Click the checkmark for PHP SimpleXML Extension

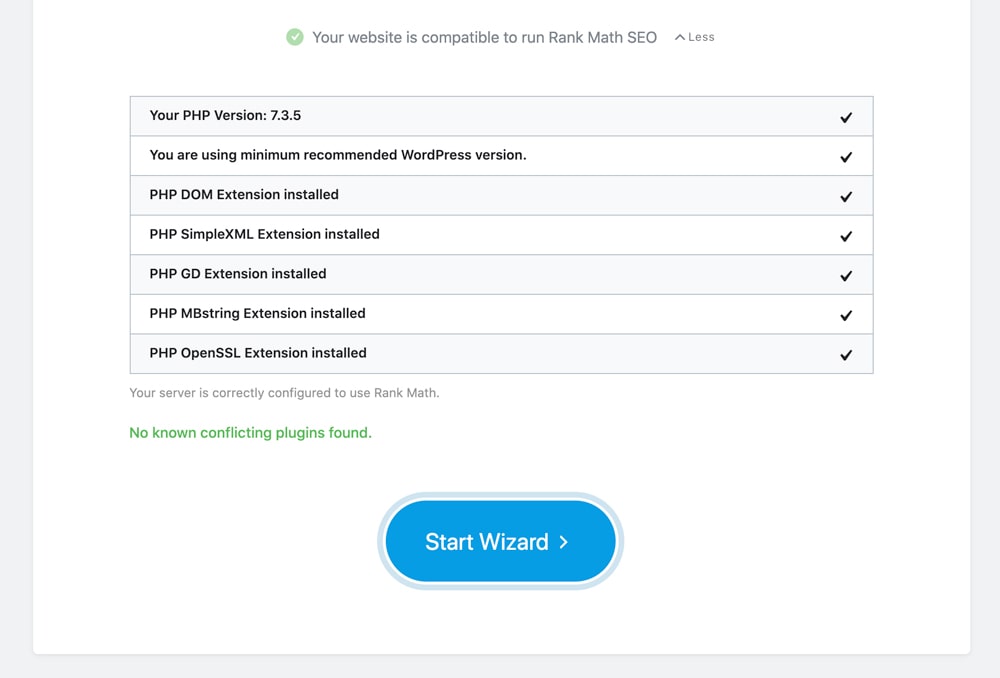(x=846, y=234)
